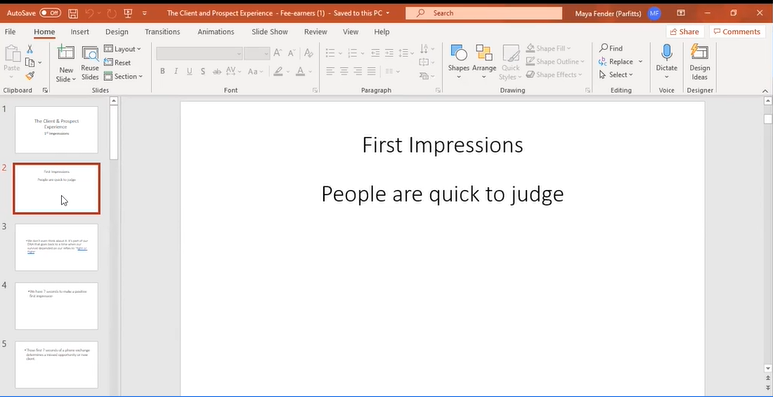Image resolution: width=773 pixels, height=397 pixels.
Task: Open the Slide Show tab
Action: click(x=270, y=32)
